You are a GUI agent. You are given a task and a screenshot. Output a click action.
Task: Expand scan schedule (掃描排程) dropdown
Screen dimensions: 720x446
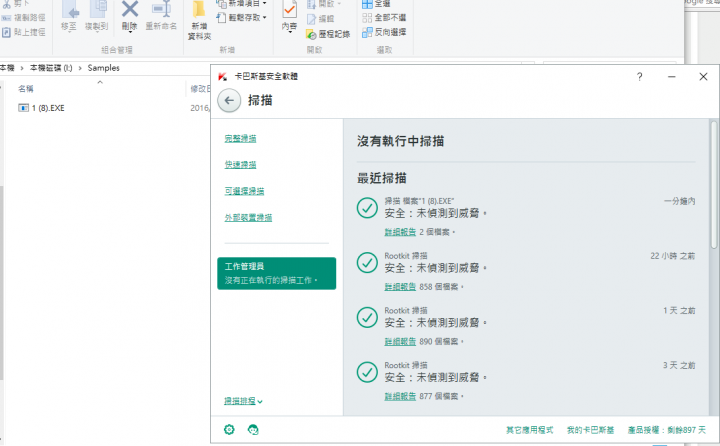pos(243,401)
